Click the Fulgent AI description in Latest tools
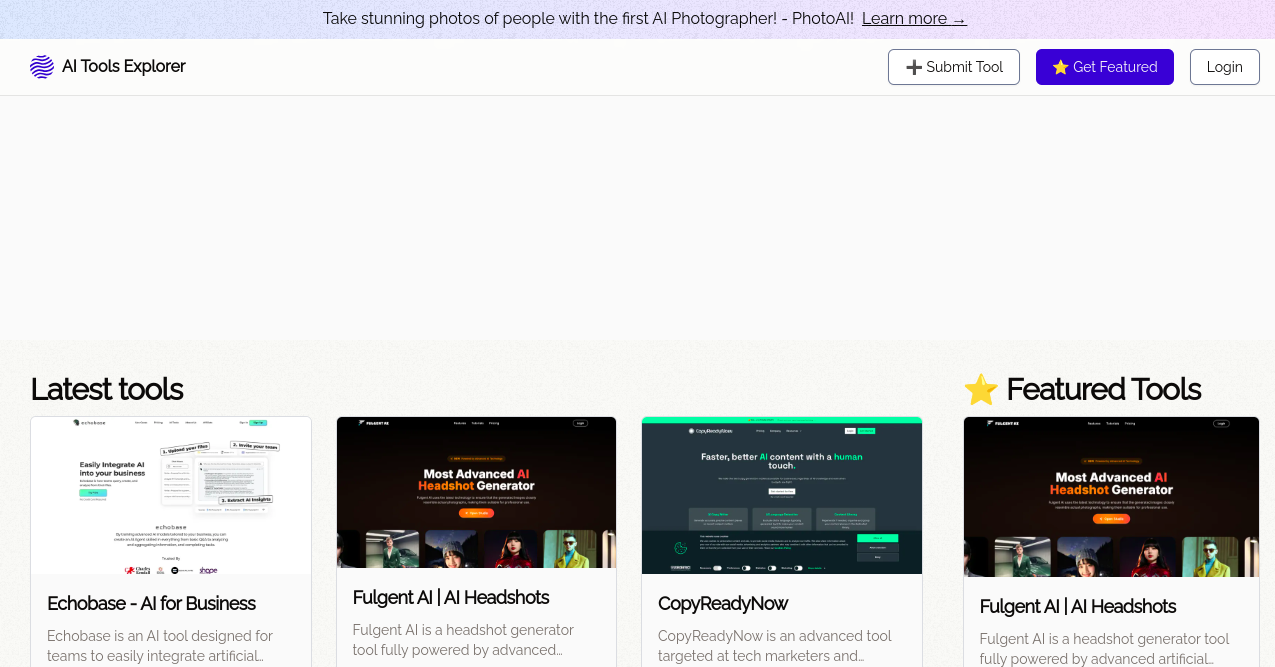This screenshot has width=1275, height=667. tap(463, 641)
